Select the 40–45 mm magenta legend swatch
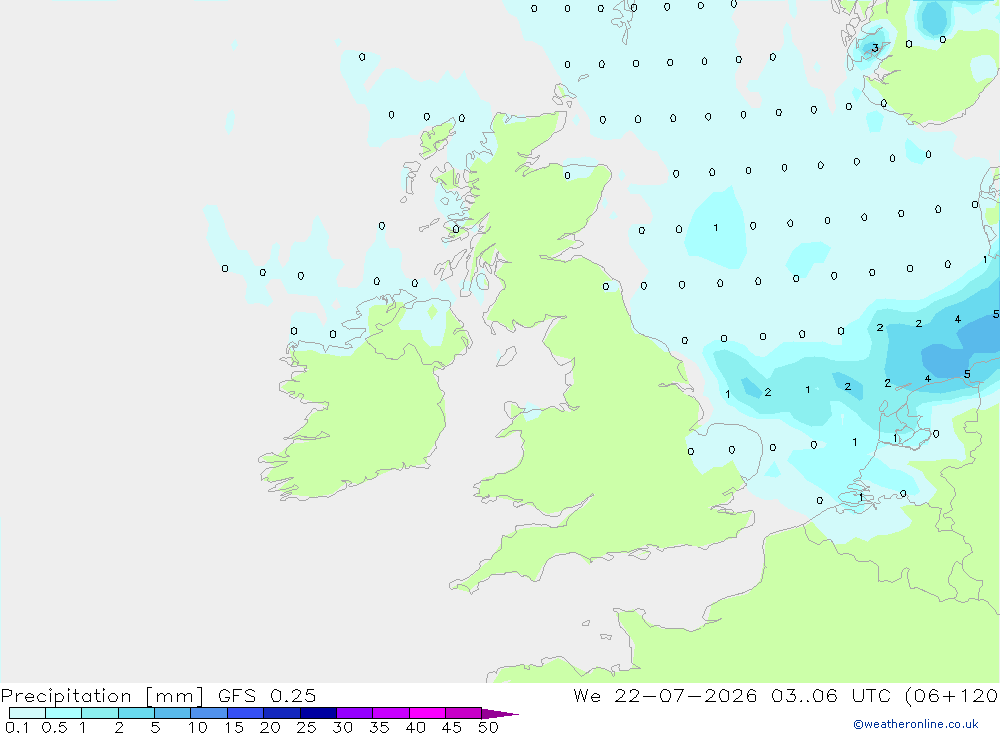 tap(427, 713)
